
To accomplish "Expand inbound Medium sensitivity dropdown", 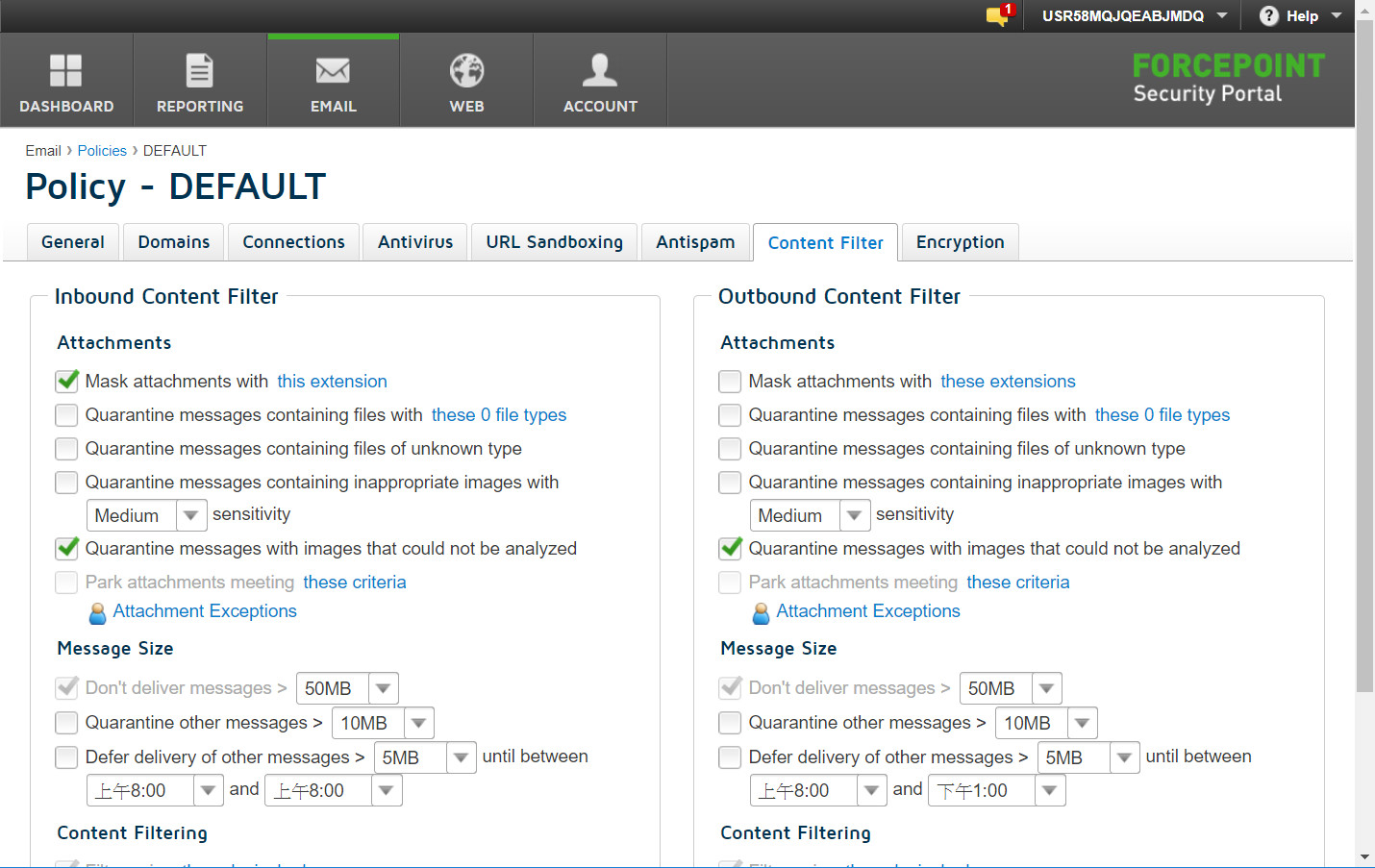I will tap(190, 515).
